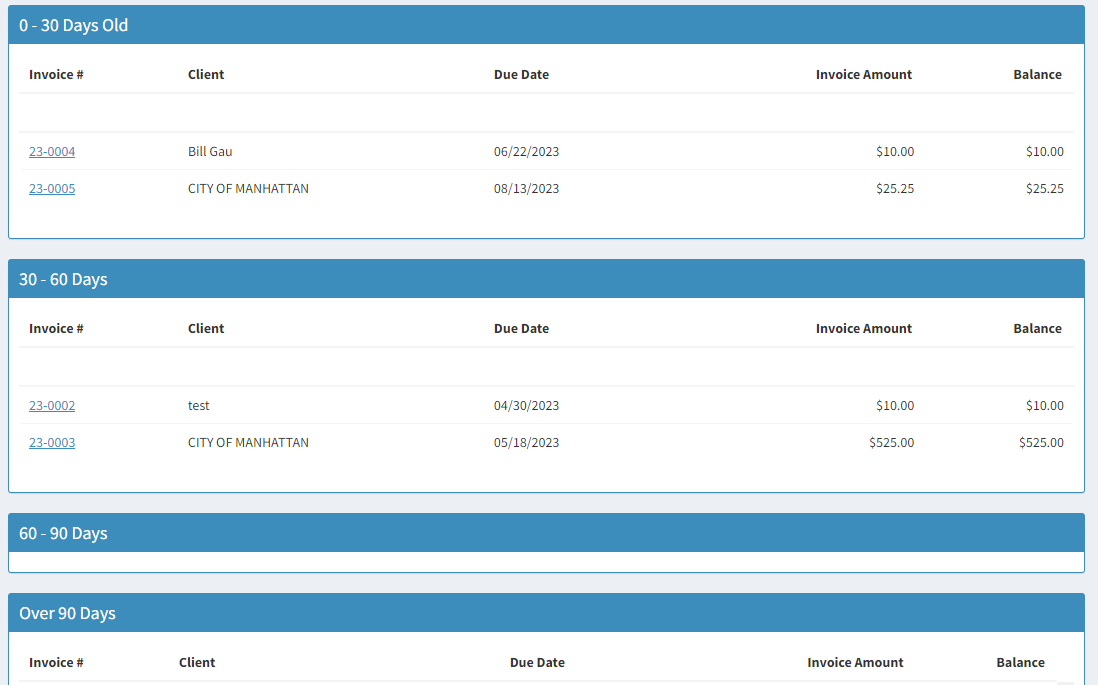1098x685 pixels.
Task: Click balance $25.25 in 23-0005 row
Action: 1045,188
